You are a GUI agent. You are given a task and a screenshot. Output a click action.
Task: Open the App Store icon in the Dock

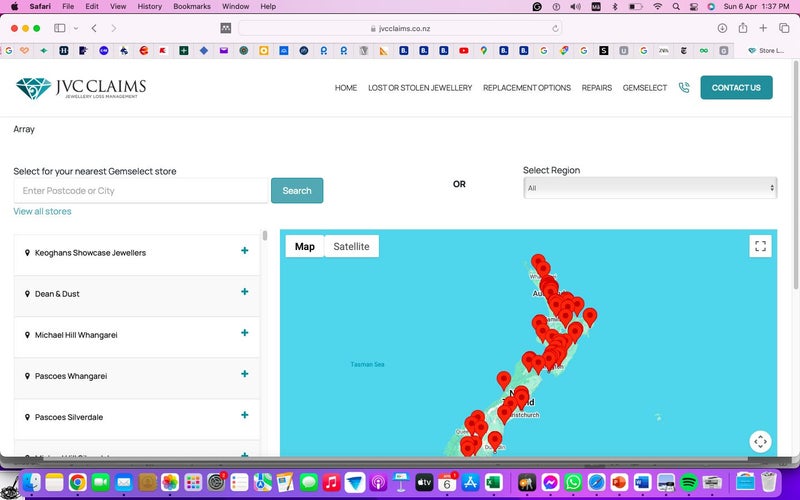[x=470, y=482]
